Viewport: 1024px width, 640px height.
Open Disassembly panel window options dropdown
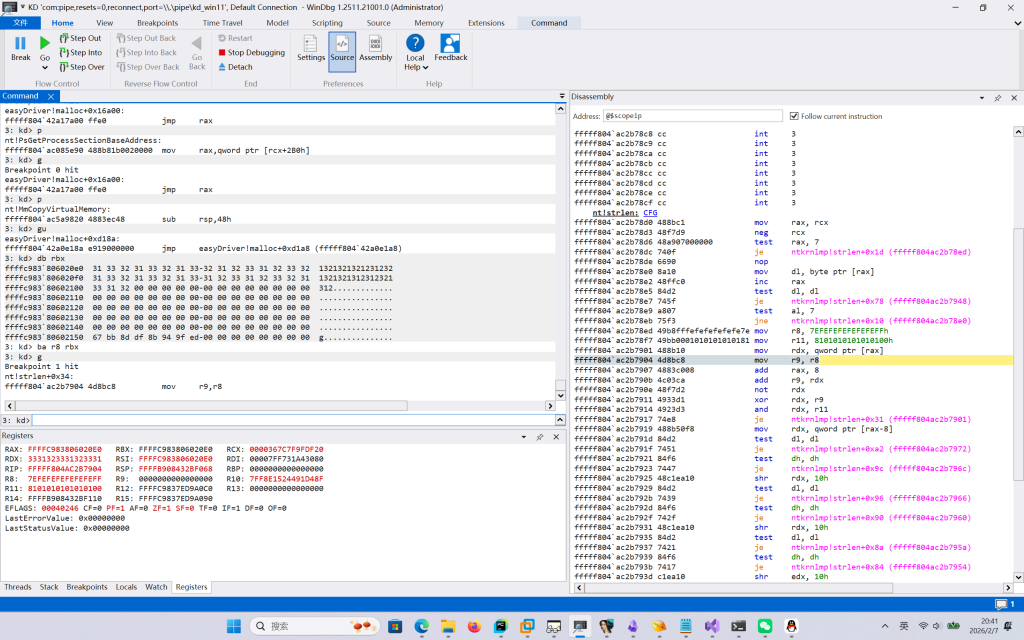pyautogui.click(x=983, y=97)
